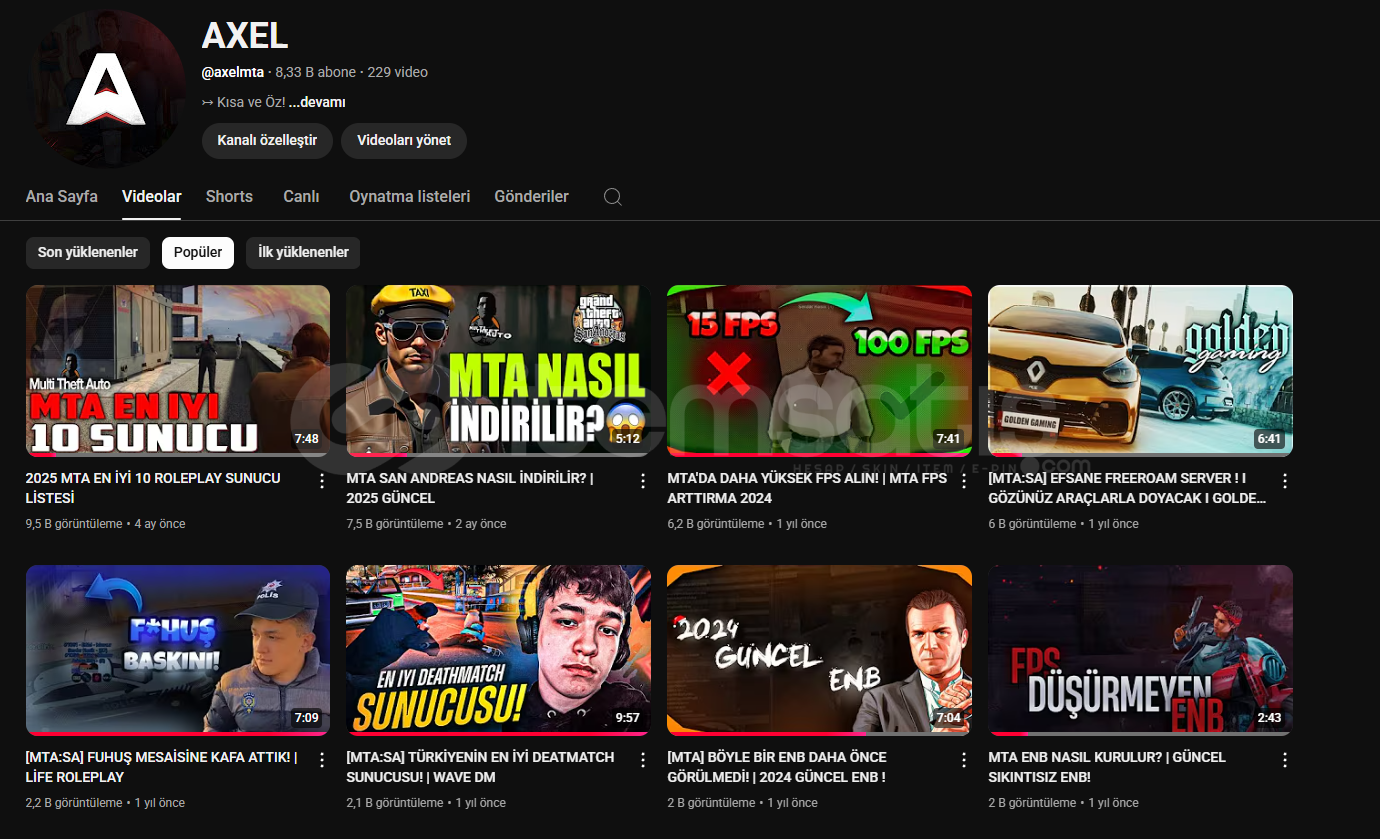The width and height of the screenshot is (1380, 839).
Task: Open options menu for 2025 MTA EN İYİ 10 ROLEPLAY video
Action: click(322, 481)
